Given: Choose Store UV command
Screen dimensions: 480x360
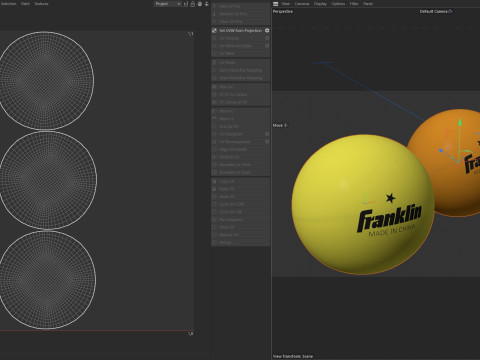Looking at the screenshot, I should pyautogui.click(x=241, y=227).
